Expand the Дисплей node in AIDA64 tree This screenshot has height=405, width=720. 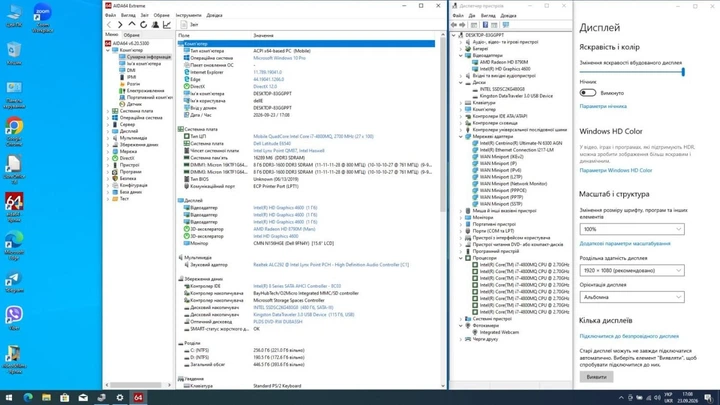point(108,131)
